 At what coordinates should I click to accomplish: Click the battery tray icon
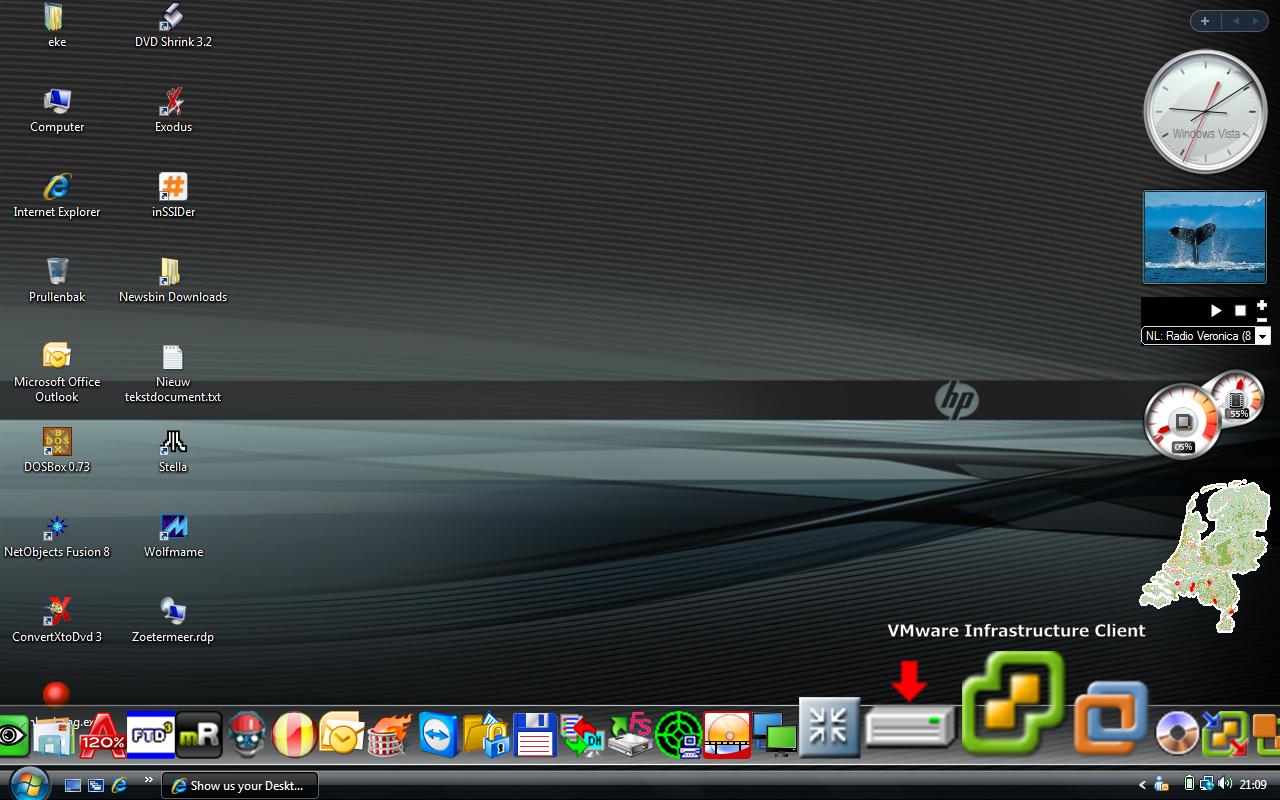pyautogui.click(x=1190, y=784)
